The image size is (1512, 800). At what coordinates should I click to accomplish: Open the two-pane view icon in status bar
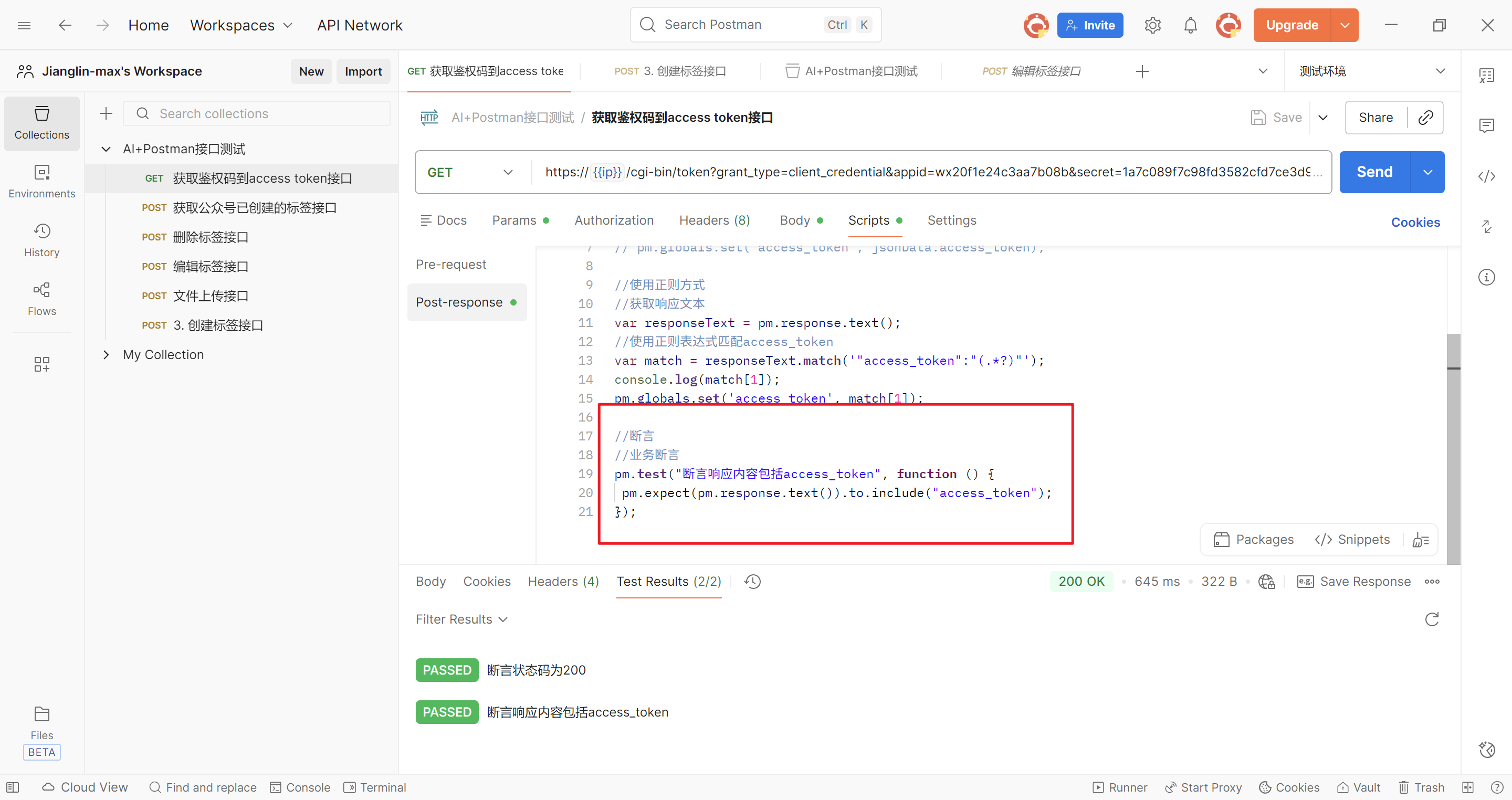pos(1467,787)
